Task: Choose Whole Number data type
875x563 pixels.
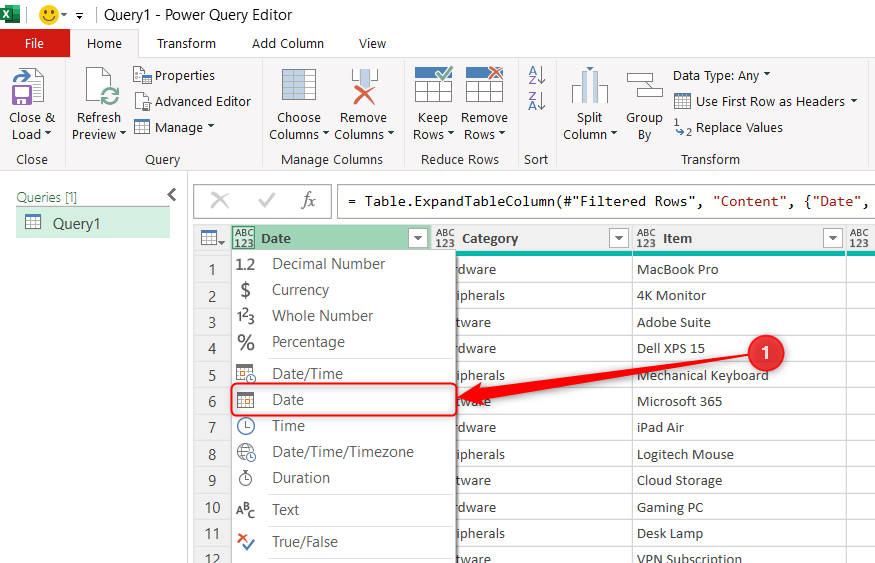Action: click(x=344, y=316)
